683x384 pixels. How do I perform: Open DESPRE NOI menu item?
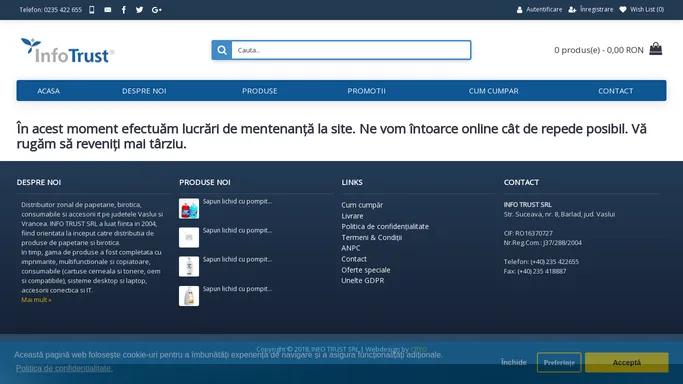pyautogui.click(x=144, y=91)
